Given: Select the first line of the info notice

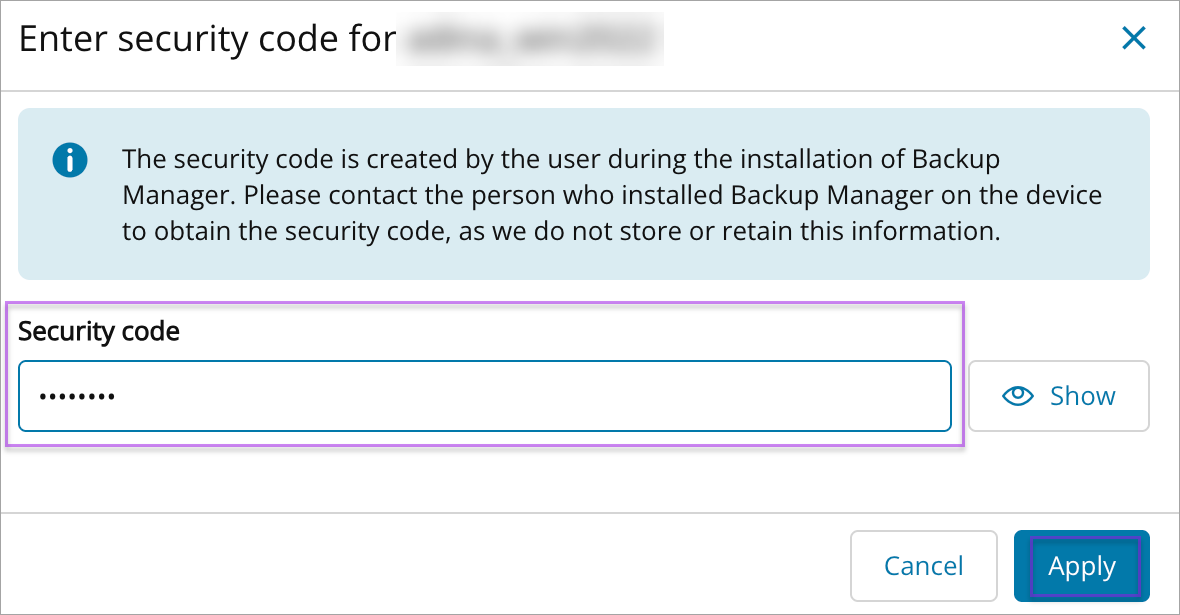Looking at the screenshot, I should (x=560, y=159).
